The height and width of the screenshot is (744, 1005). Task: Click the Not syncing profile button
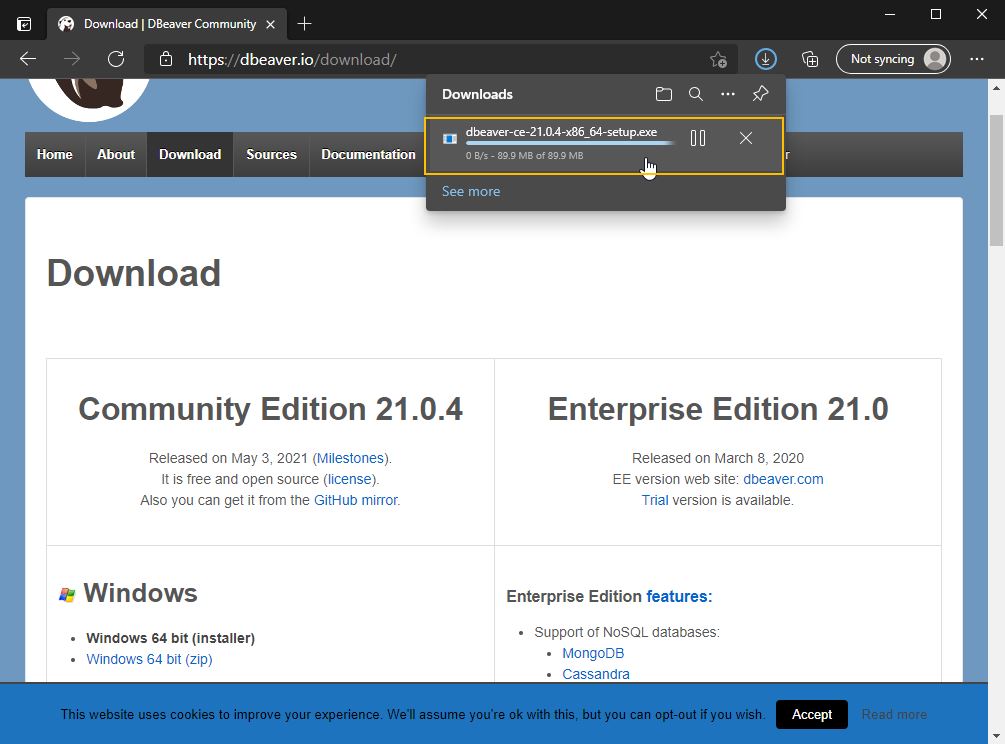click(x=892, y=59)
